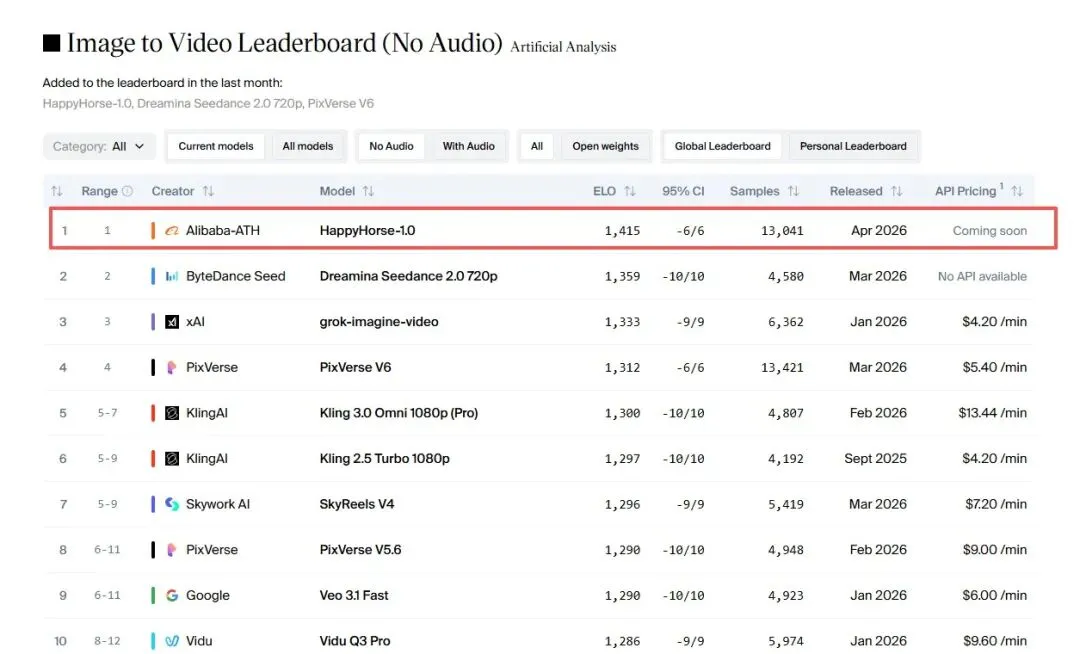
Task: Click the Google logo icon
Action: pos(172,596)
